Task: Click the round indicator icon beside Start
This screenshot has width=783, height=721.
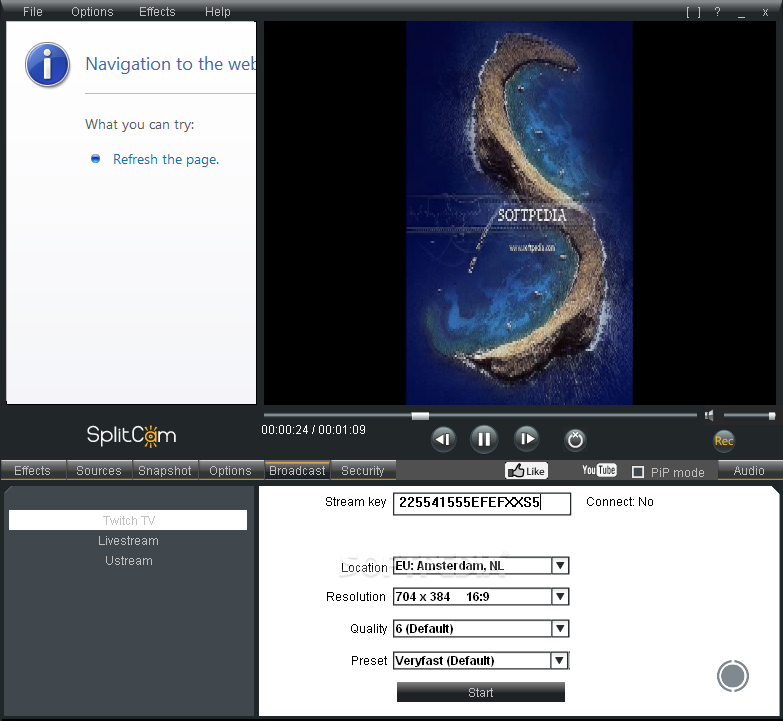Action: [733, 676]
